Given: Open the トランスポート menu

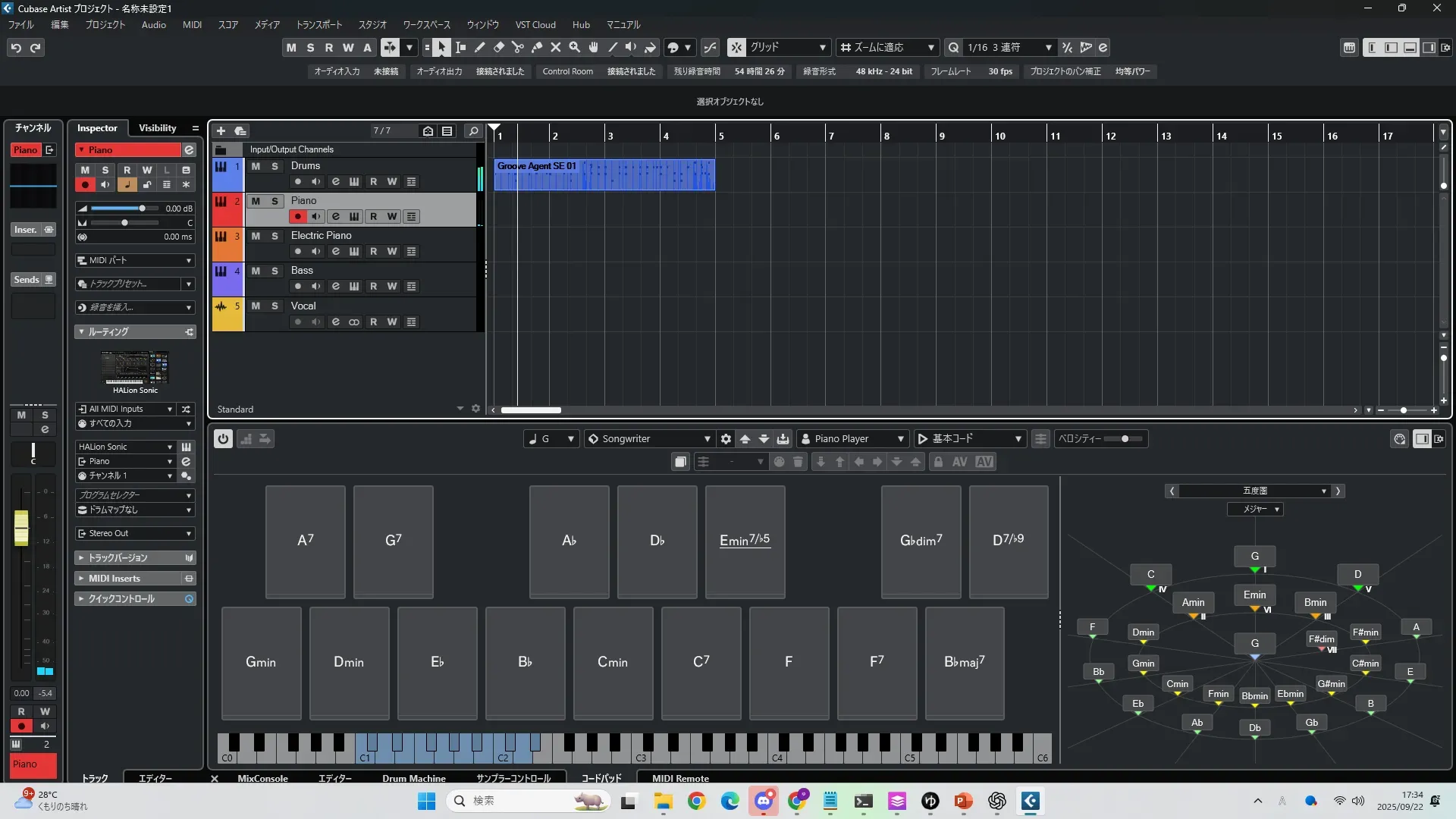Looking at the screenshot, I should 318,25.
